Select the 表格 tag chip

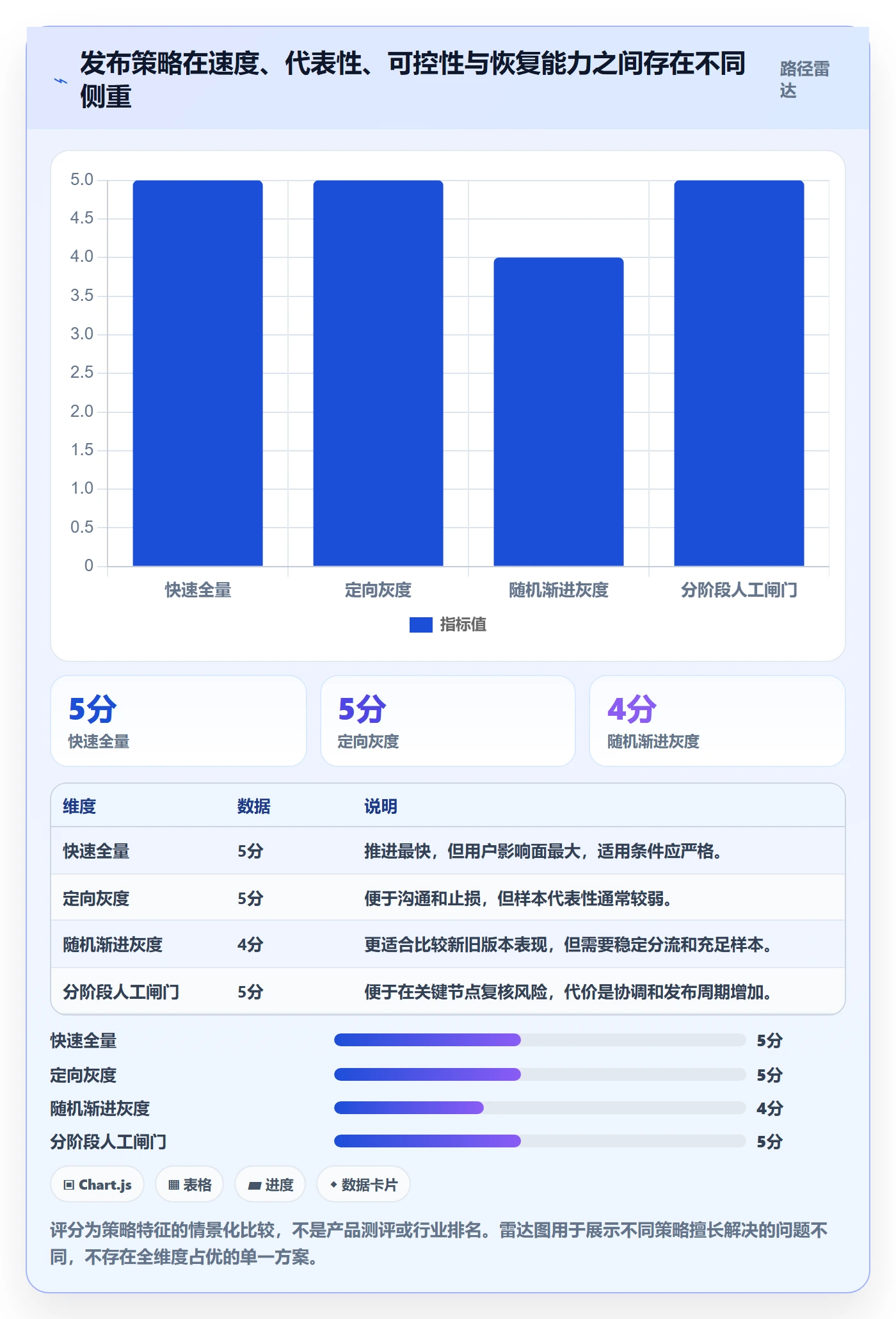(x=189, y=1185)
